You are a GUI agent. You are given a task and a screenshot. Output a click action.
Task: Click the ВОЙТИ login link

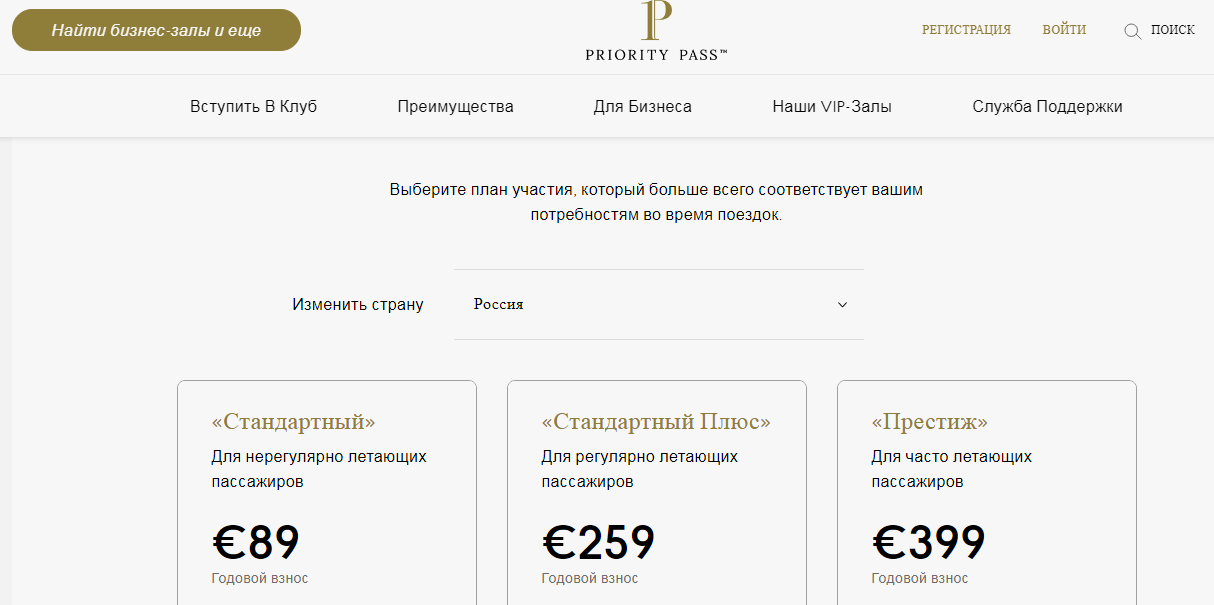point(1064,30)
